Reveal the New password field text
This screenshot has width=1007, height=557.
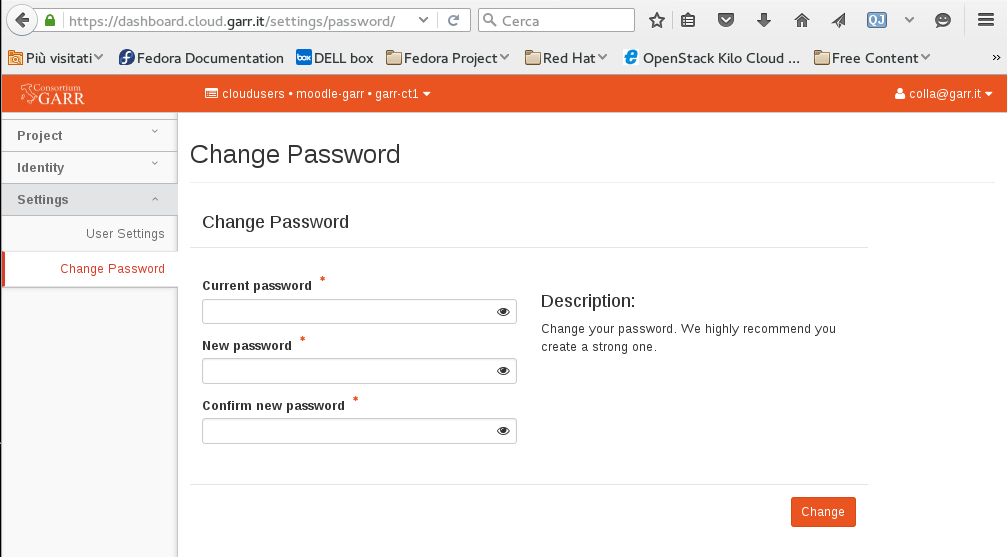click(503, 371)
